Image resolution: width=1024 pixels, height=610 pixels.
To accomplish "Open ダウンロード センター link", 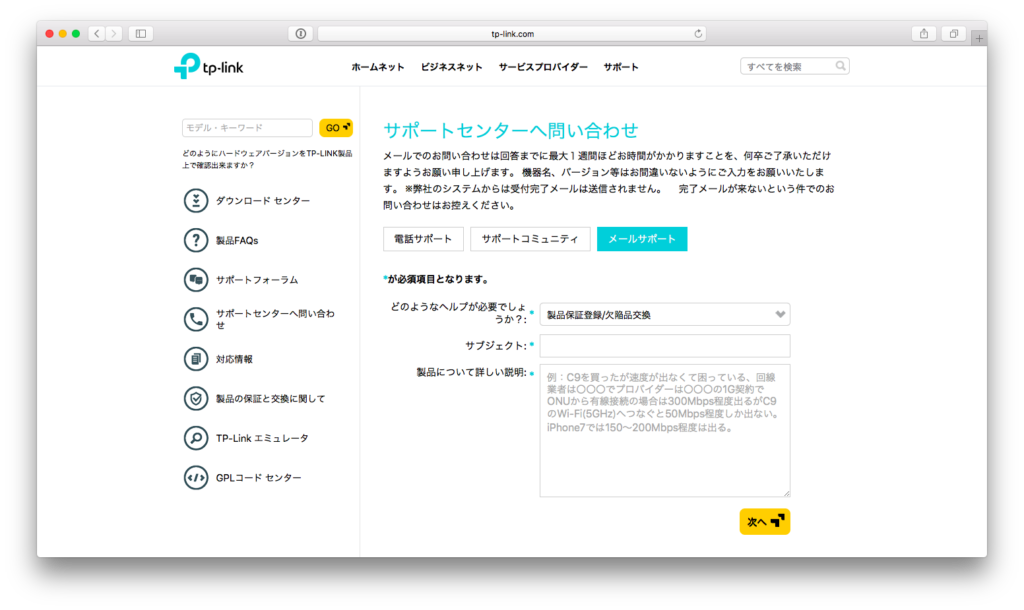I will coord(263,201).
